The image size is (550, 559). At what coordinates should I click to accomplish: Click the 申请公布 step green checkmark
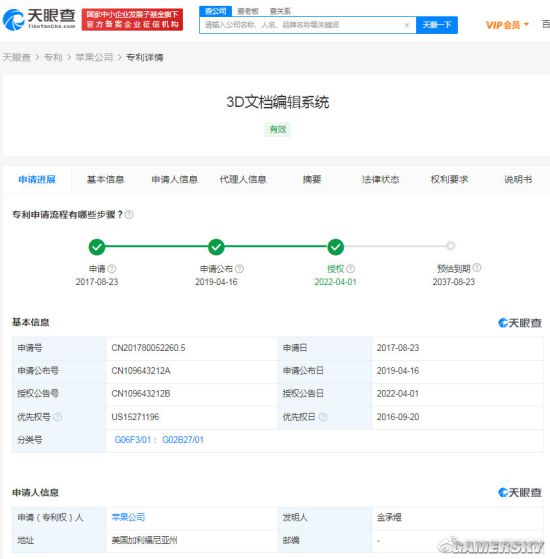tap(216, 247)
